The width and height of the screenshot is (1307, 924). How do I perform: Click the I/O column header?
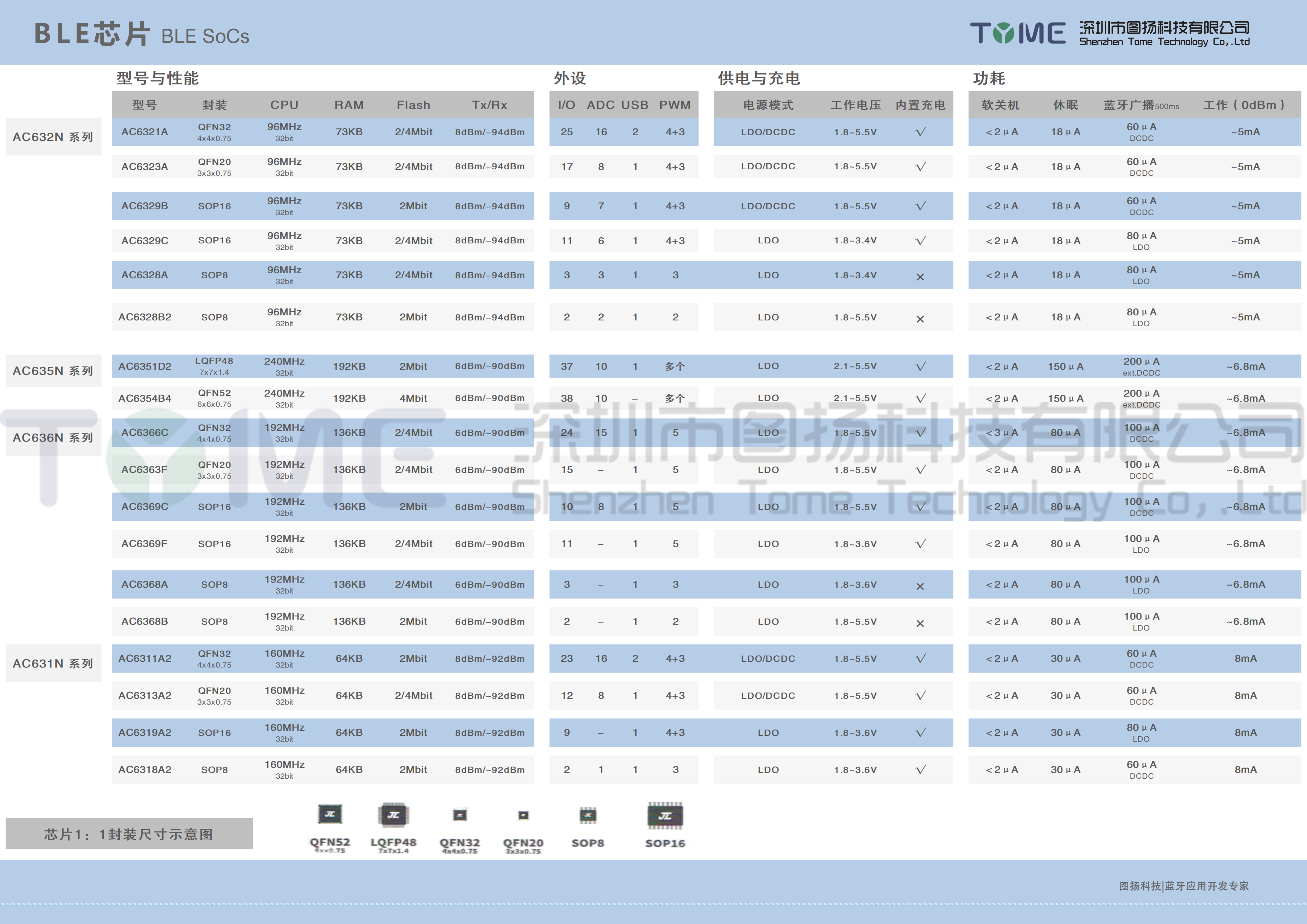(x=566, y=105)
